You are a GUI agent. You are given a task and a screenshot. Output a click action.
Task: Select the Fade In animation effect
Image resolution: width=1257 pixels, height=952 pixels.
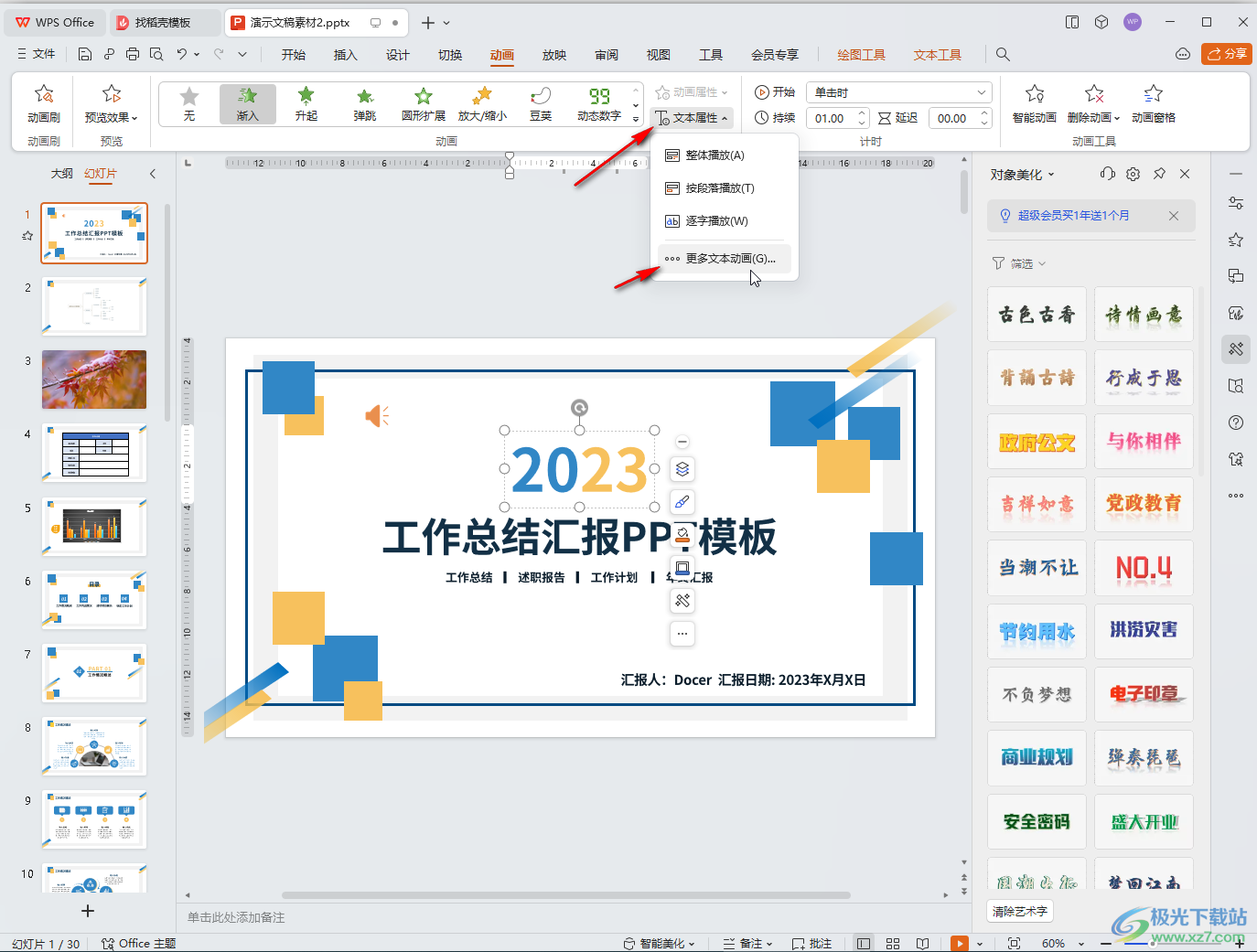point(248,103)
